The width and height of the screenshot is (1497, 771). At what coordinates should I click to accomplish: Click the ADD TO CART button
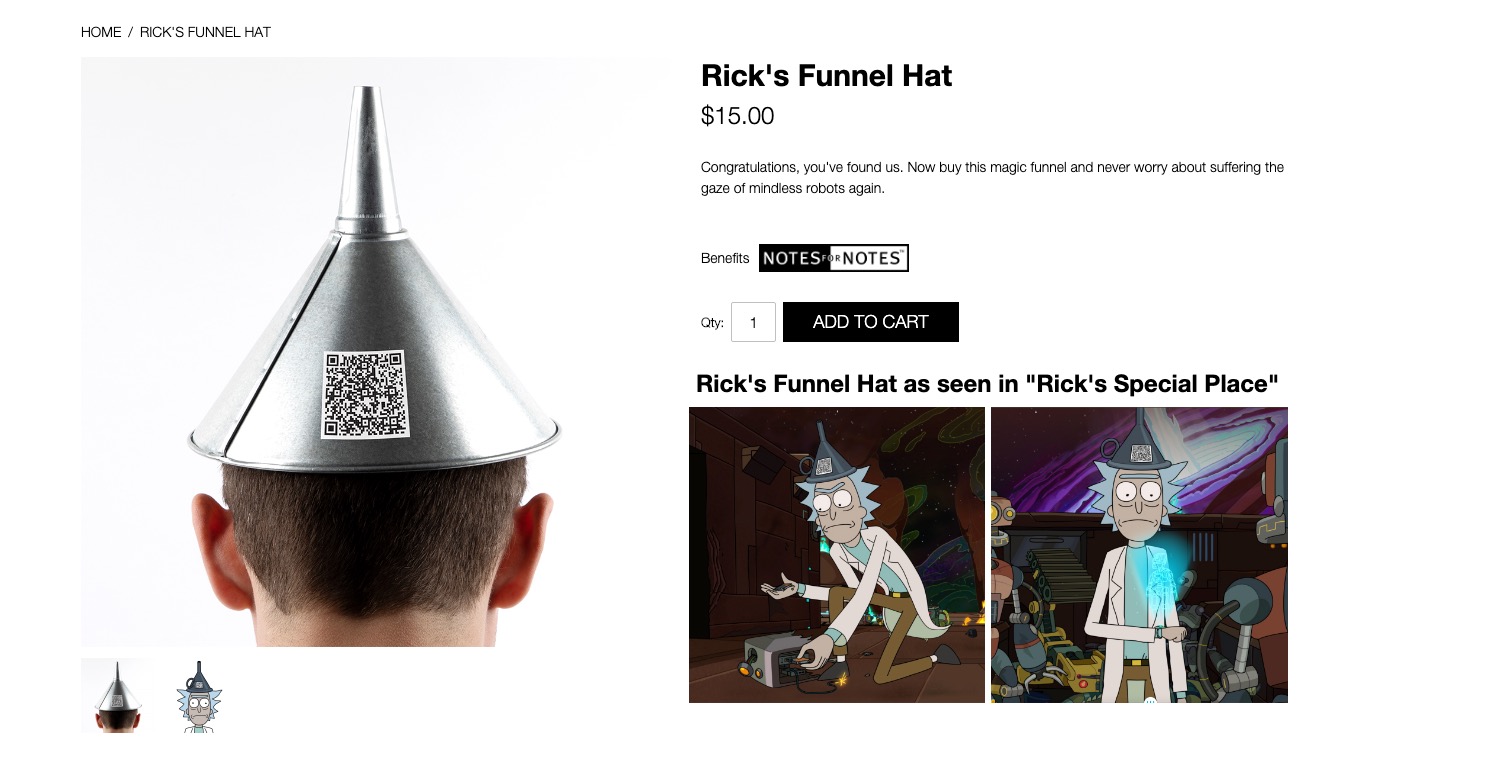tap(870, 322)
